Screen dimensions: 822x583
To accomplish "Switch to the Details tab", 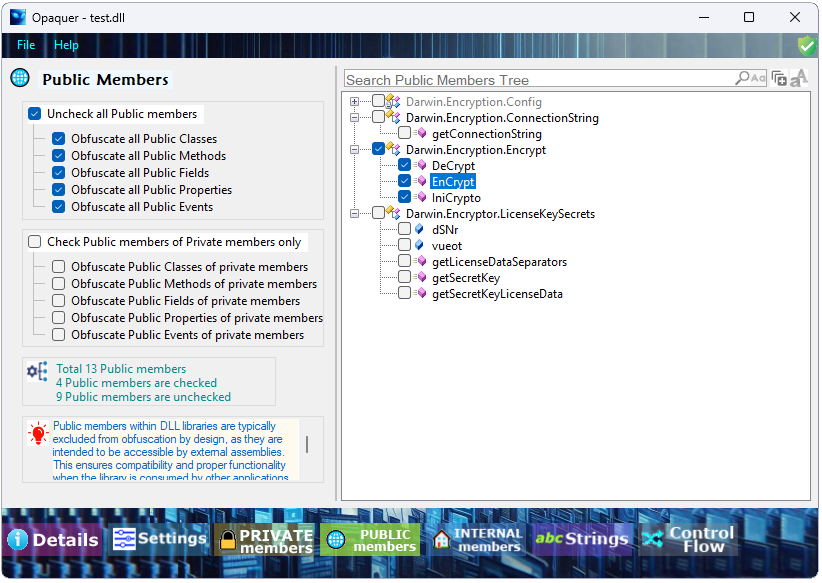I will 52,539.
